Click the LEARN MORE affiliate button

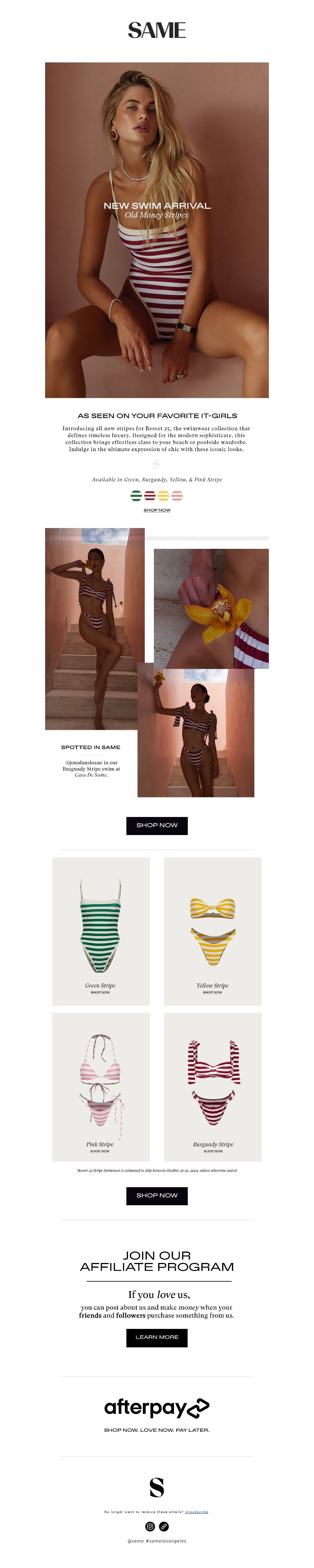click(157, 1337)
